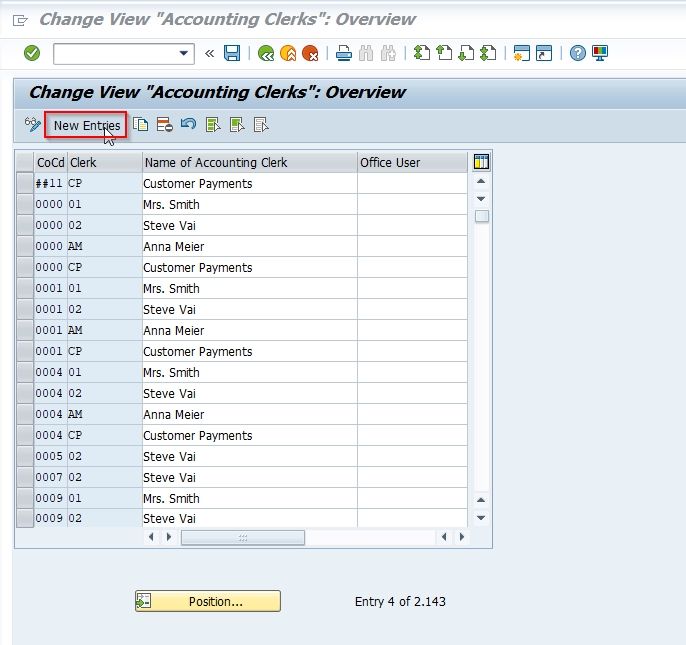
Task: Select row 0000 01 using row selector
Action: [x=25, y=204]
